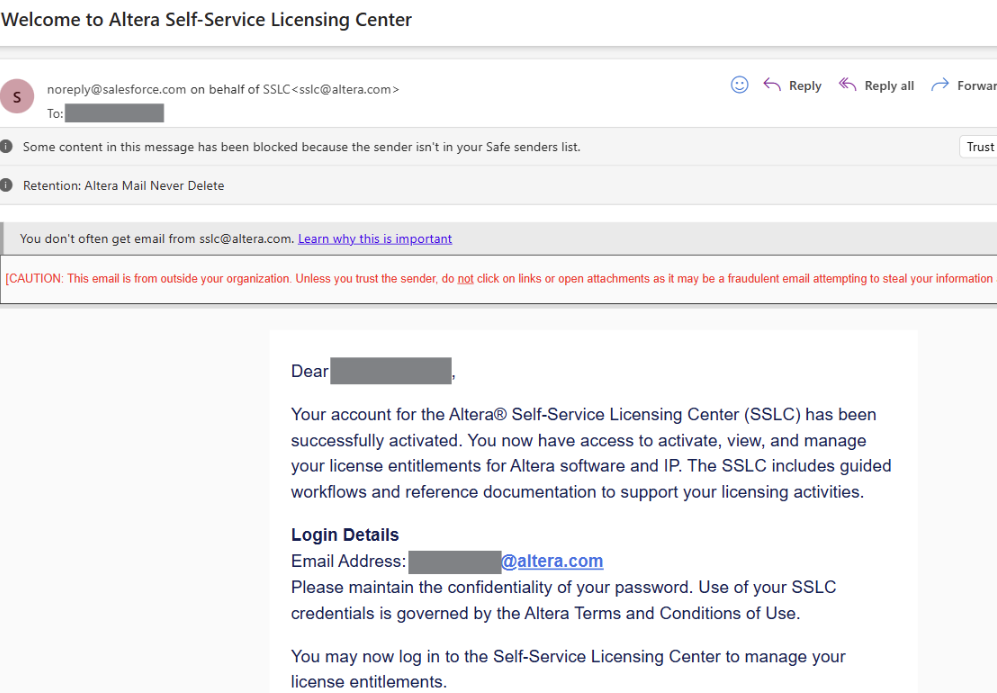Click the Forward arrow icon
Viewport: 997px width, 693px height.
pos(940,85)
